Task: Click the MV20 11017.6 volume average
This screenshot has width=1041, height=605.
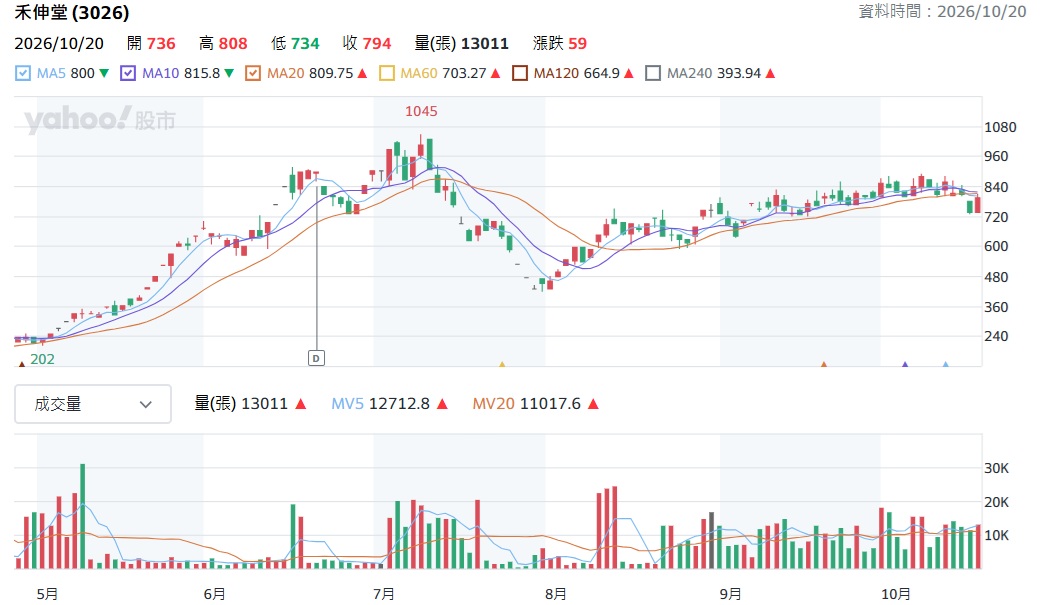Action: click(x=535, y=404)
